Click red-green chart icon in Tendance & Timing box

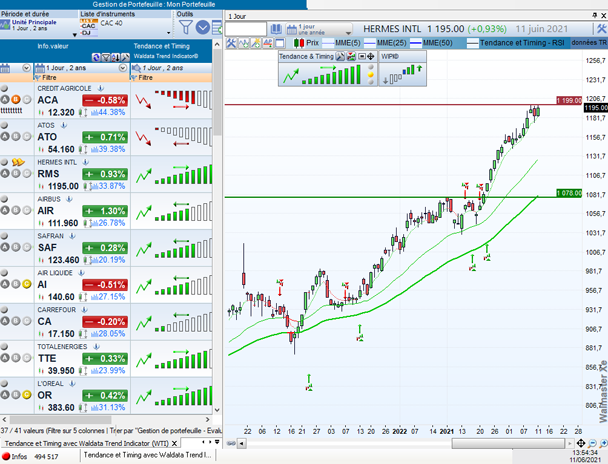click(351, 57)
